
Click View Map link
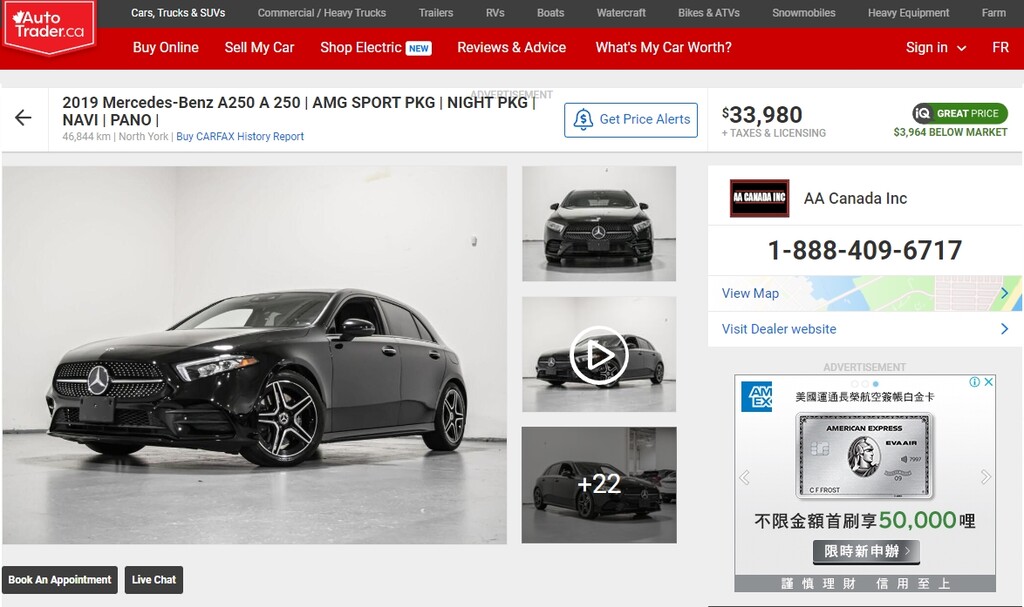pyautogui.click(x=750, y=293)
